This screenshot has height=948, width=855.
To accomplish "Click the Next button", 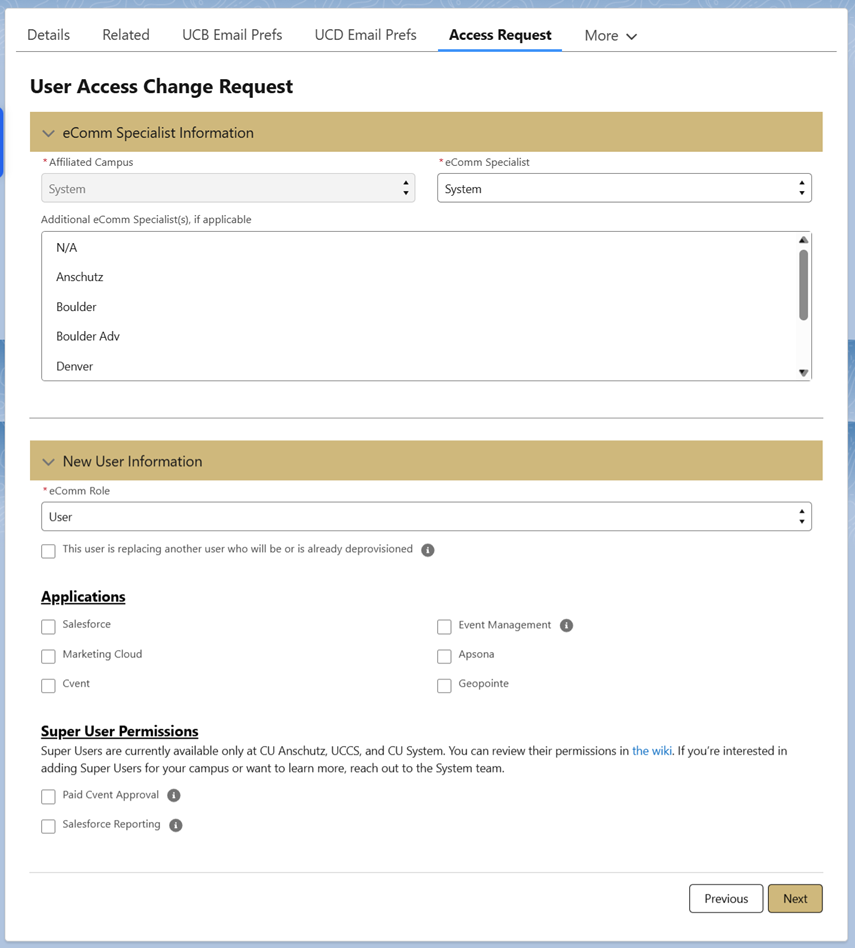I will (795, 898).
